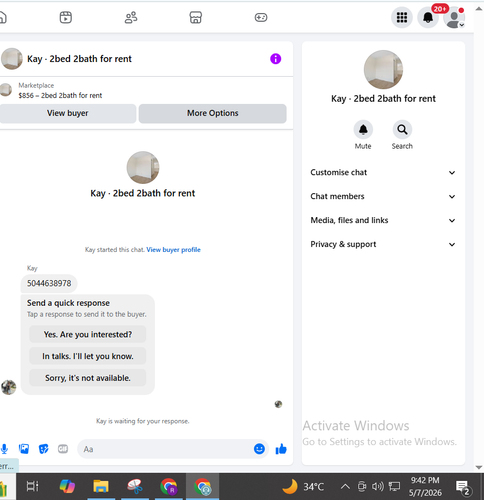The height and width of the screenshot is (500, 484).
Task: Go to Marketplace tab icon
Action: (196, 17)
